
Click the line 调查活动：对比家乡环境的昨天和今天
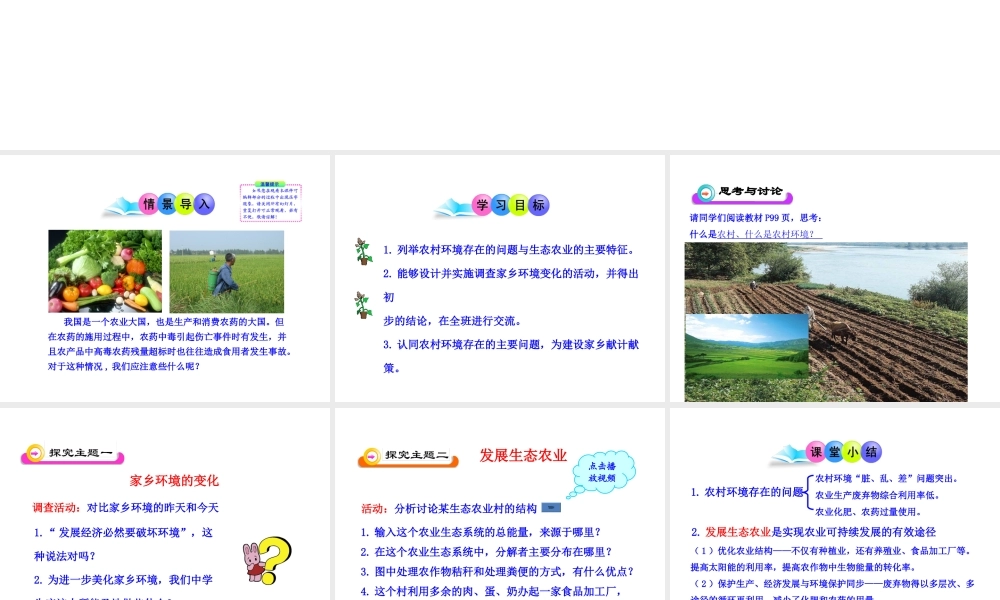(126, 508)
